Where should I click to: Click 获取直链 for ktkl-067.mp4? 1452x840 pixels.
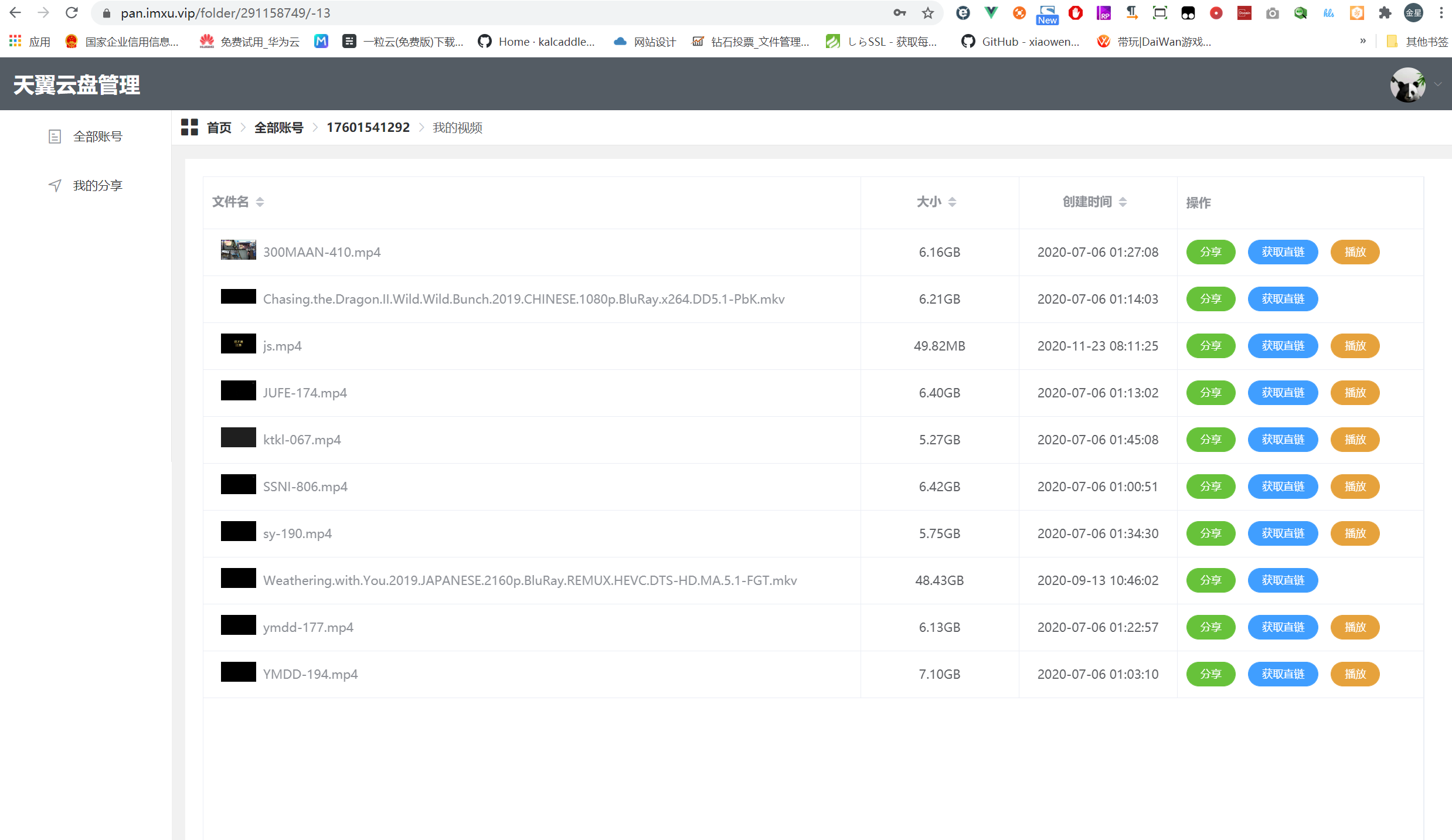(x=1283, y=440)
